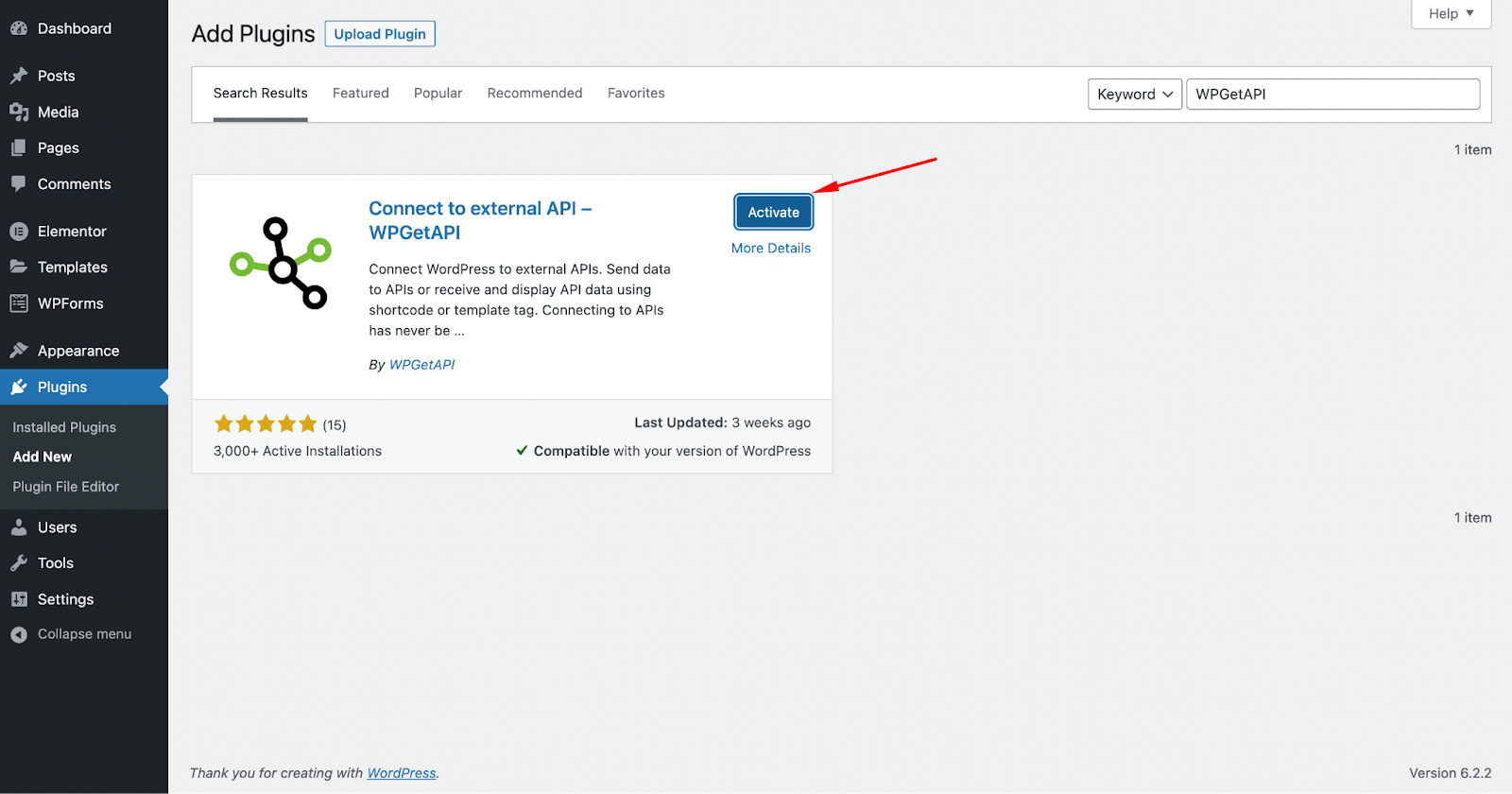Viewport: 1512px width, 794px height.
Task: Activate the WPGetAPI plugin
Action: 774,213
